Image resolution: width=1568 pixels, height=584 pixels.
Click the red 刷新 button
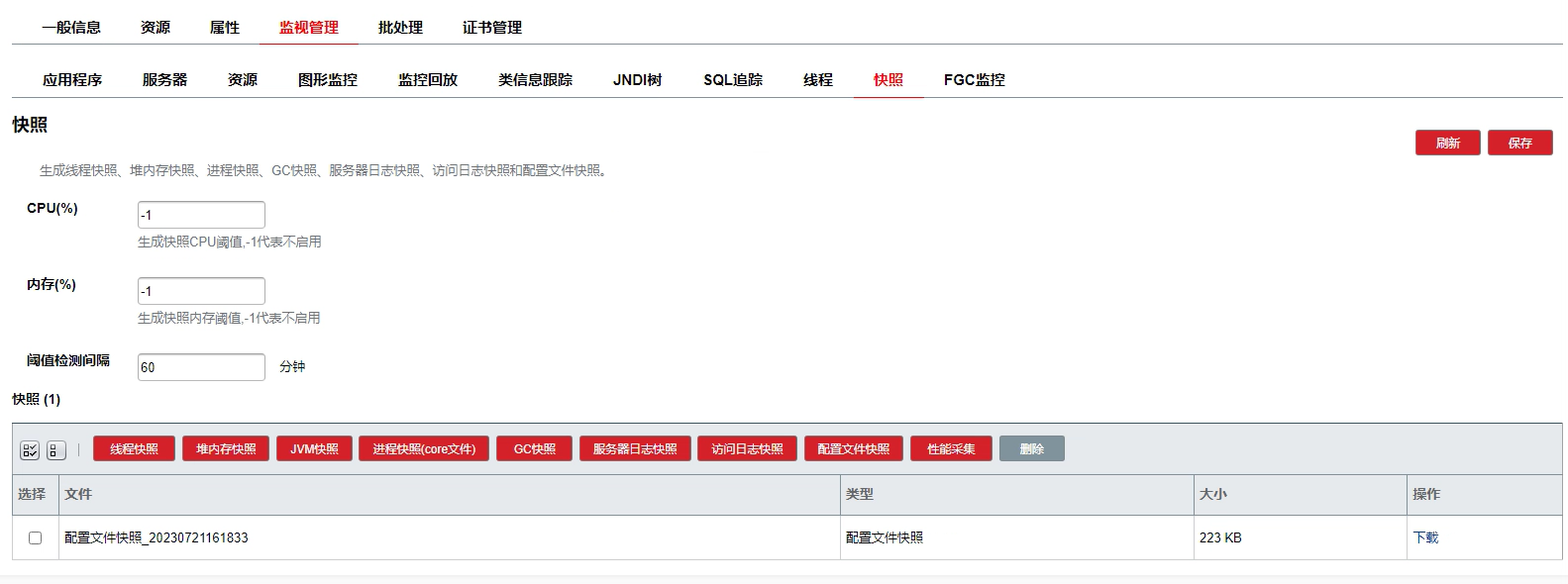[1447, 144]
